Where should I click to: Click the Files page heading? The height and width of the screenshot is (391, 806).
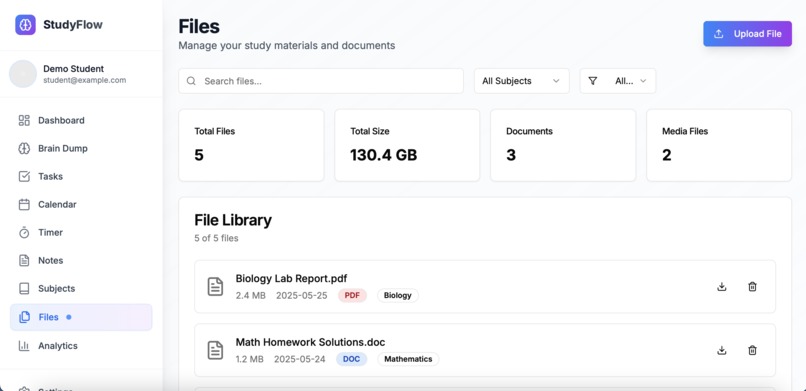pos(199,26)
